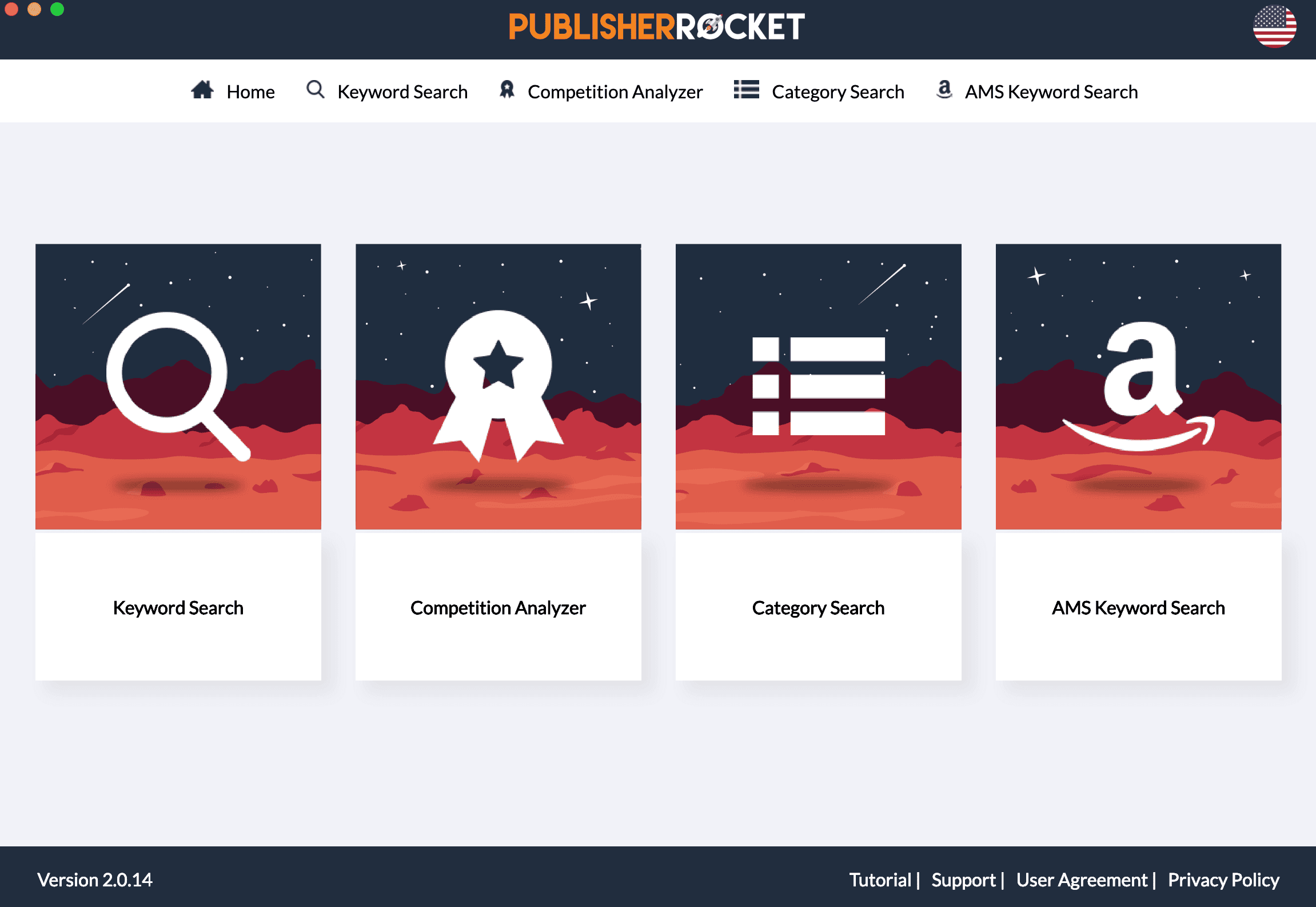View the User Agreement link

1082,880
